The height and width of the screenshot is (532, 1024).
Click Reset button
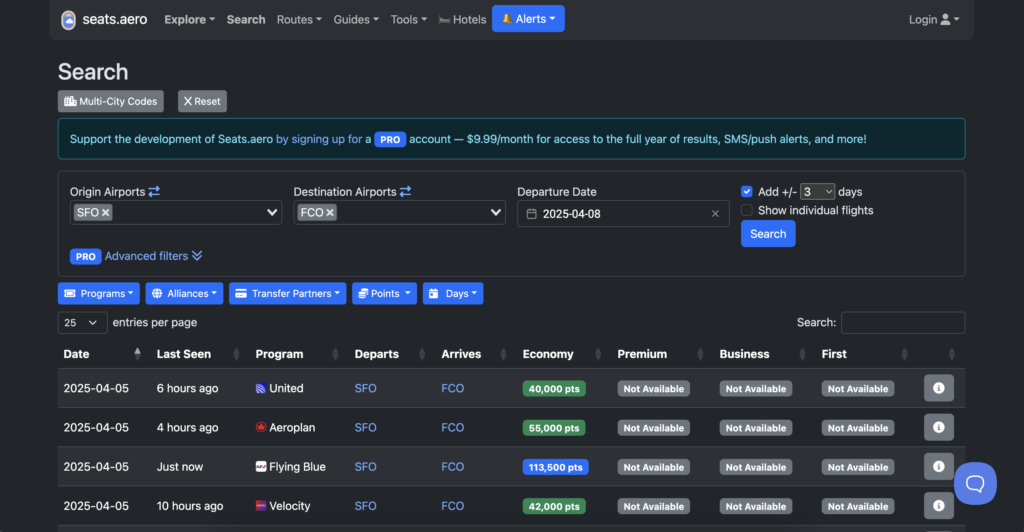tap(202, 101)
